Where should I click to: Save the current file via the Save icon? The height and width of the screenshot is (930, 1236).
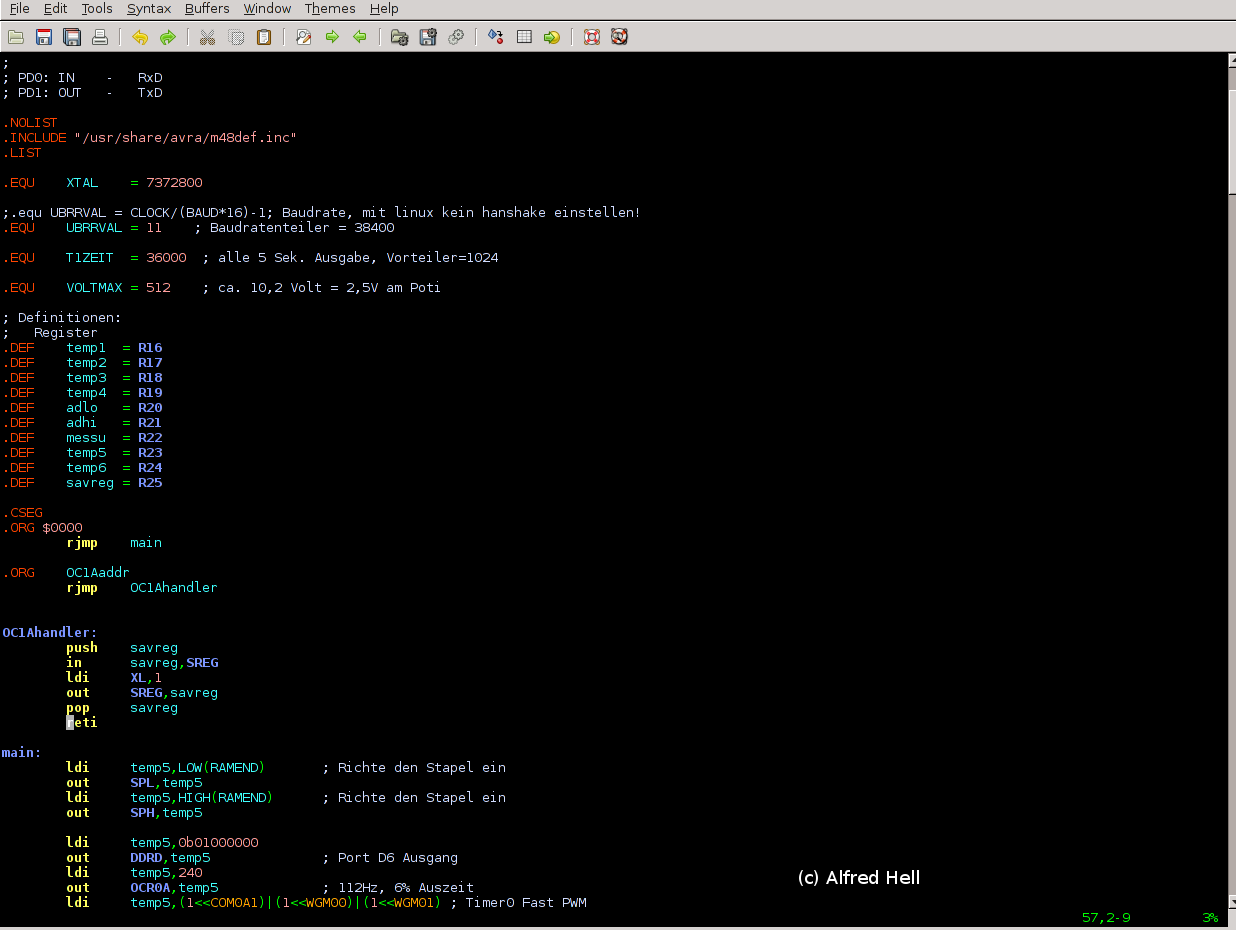(43, 37)
